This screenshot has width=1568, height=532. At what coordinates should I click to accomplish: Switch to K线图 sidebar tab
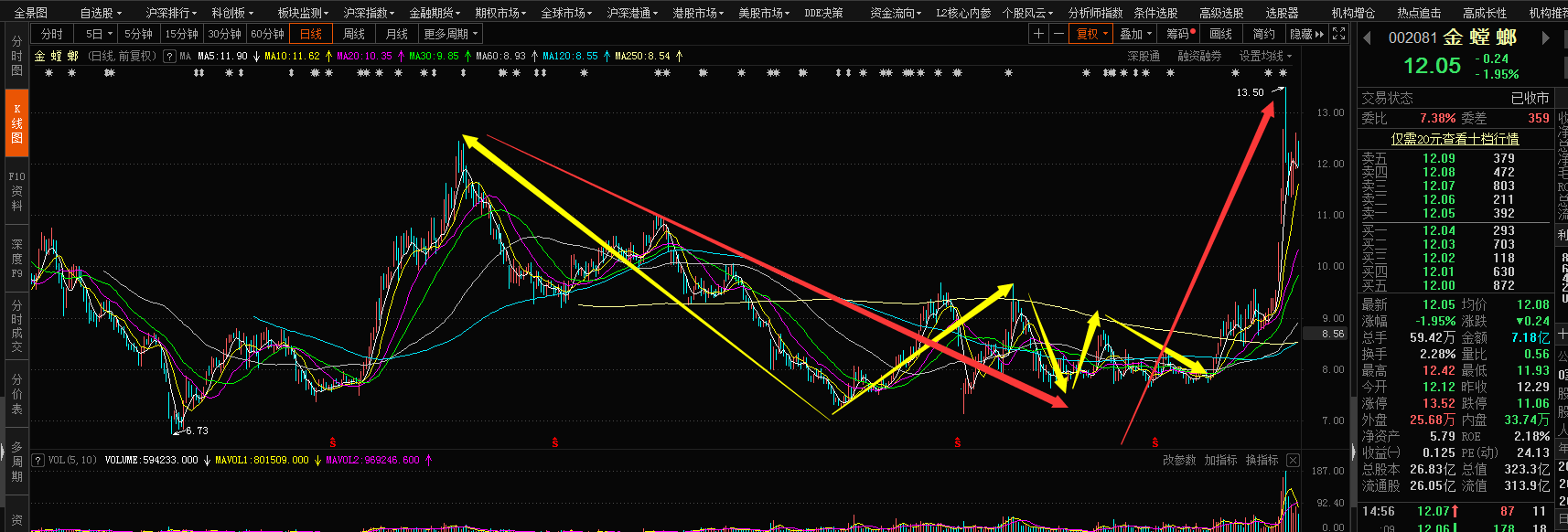16,123
